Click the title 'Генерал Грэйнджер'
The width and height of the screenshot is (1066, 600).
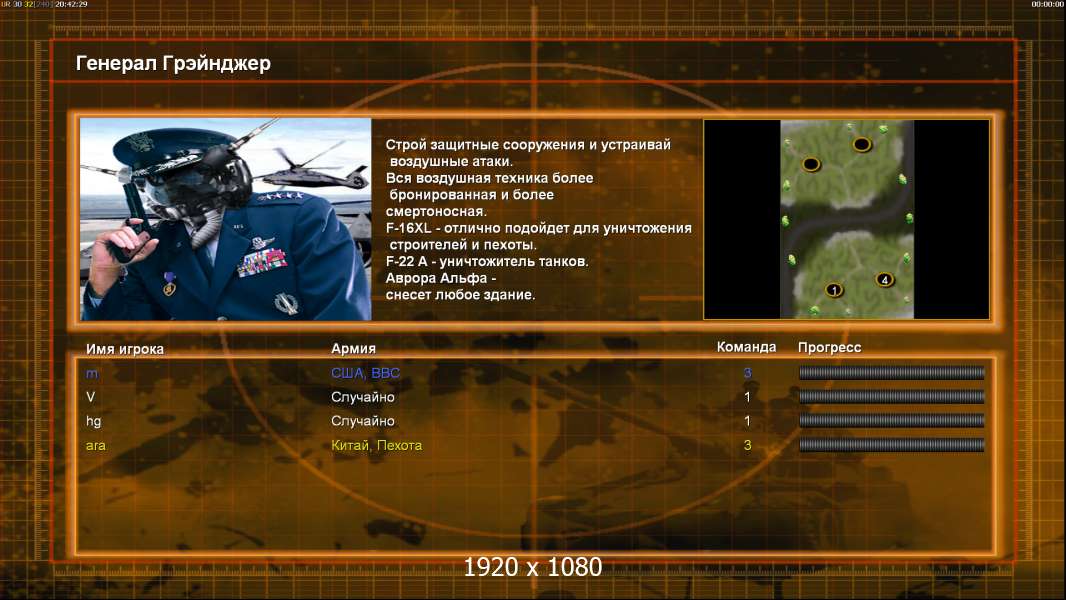pos(173,63)
